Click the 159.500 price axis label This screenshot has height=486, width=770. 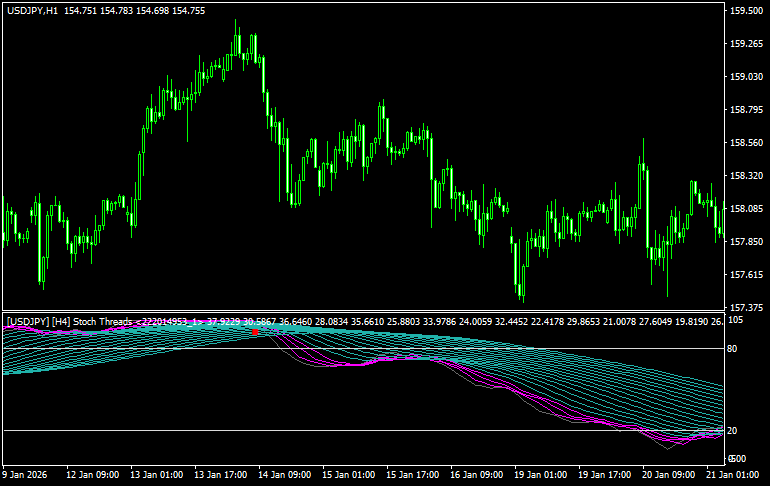pyautogui.click(x=745, y=11)
